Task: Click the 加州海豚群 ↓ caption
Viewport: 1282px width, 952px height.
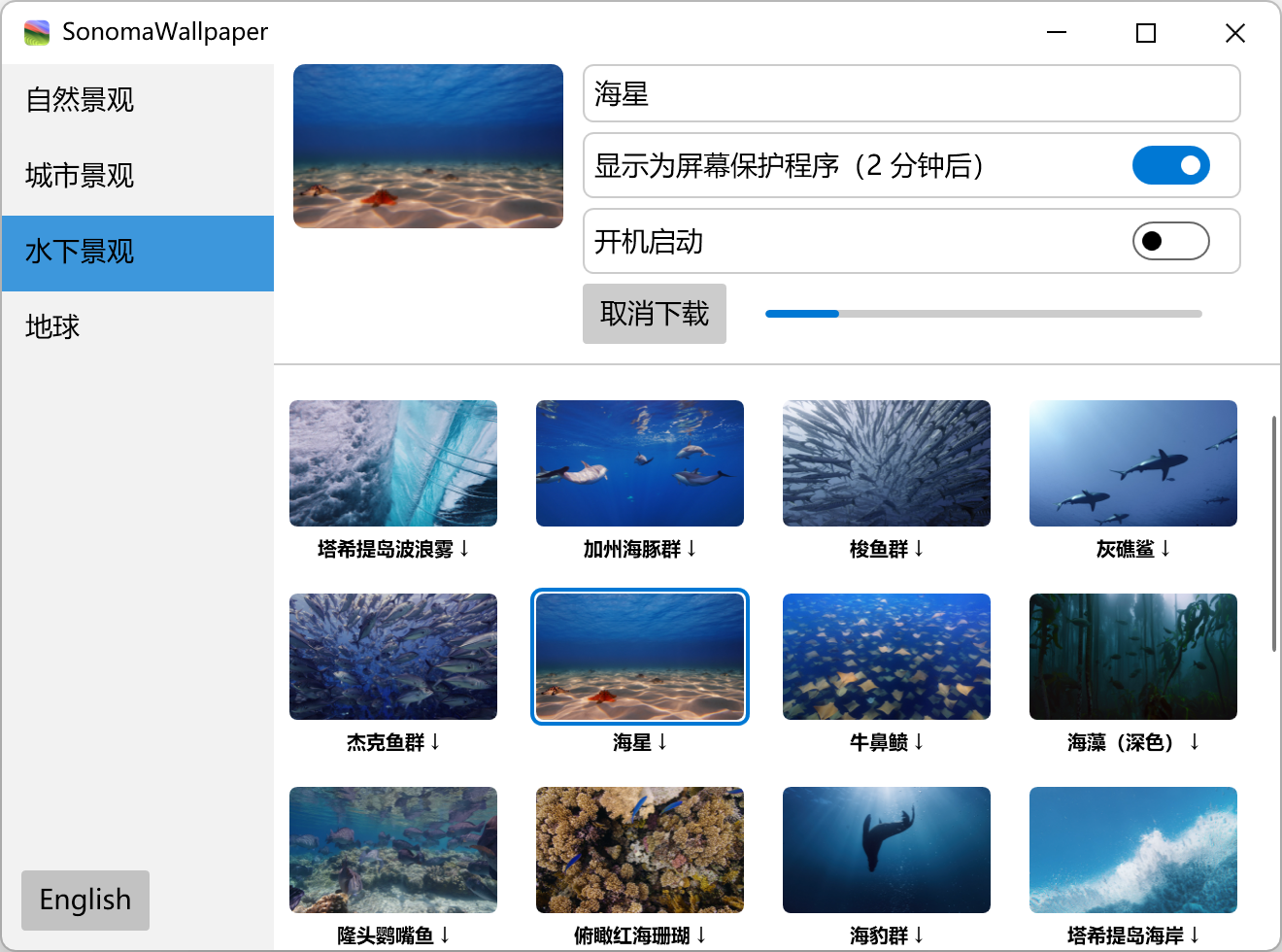Action: 640,550
